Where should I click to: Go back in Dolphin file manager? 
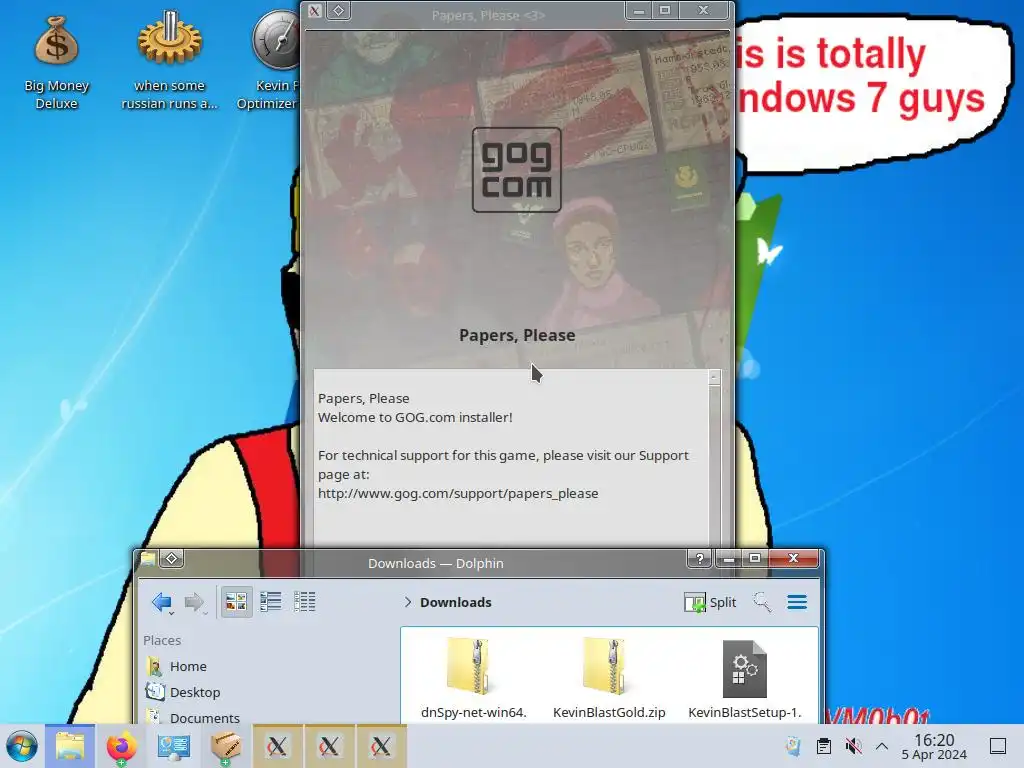point(161,601)
